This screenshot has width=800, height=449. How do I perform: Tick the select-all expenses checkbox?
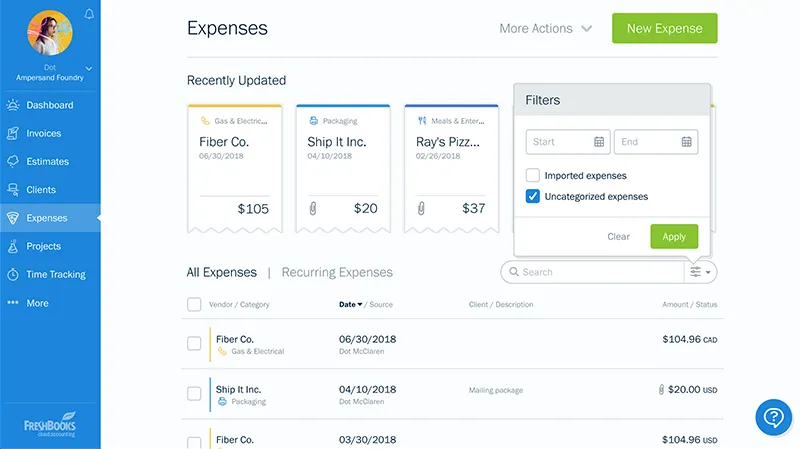(x=194, y=304)
